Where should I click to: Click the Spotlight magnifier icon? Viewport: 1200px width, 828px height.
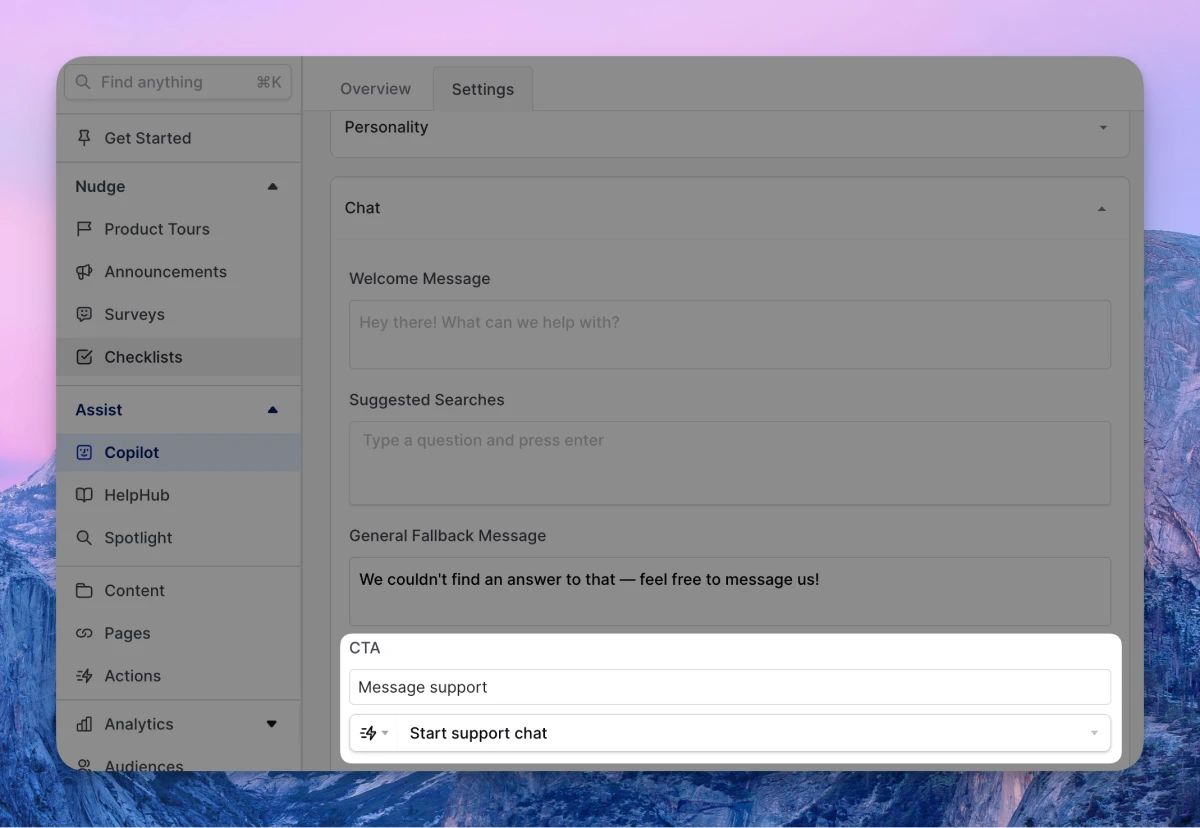[x=84, y=538]
